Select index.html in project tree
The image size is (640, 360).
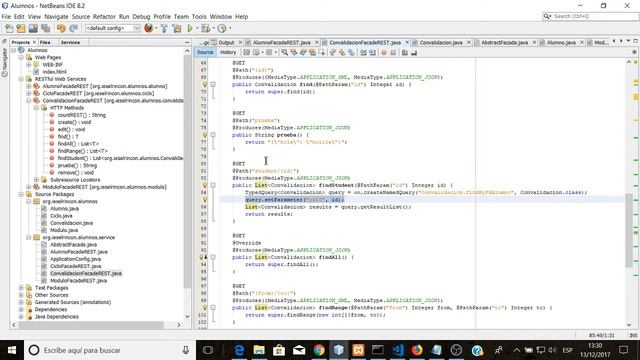[54, 72]
